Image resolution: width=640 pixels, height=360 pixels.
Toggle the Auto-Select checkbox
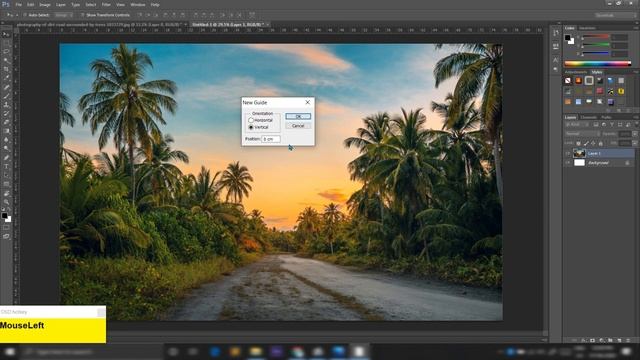point(24,15)
